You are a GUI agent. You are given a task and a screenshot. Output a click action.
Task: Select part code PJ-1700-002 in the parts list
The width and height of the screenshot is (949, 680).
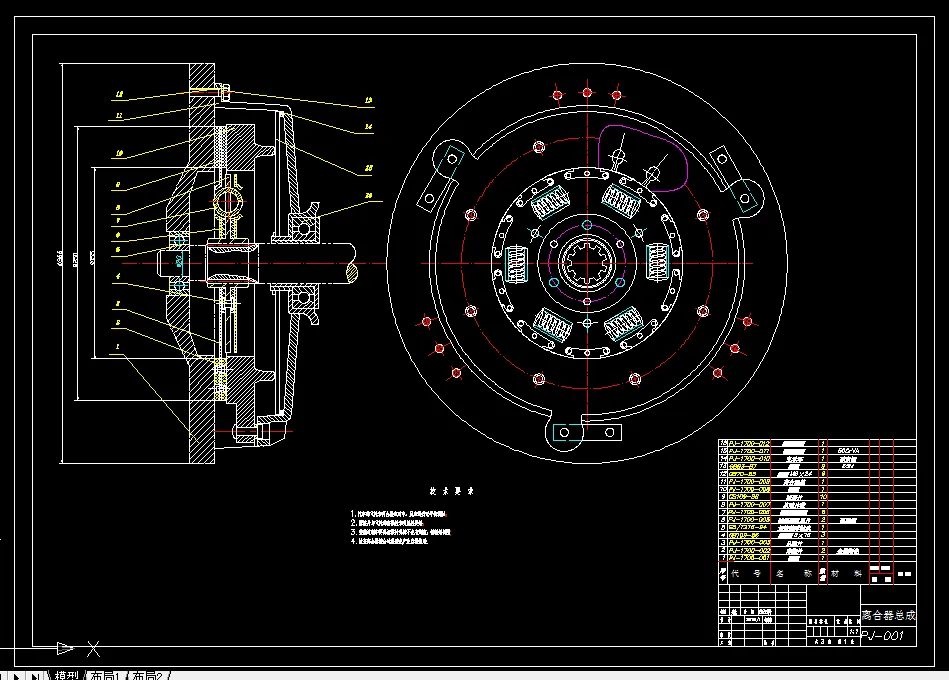pos(749,551)
